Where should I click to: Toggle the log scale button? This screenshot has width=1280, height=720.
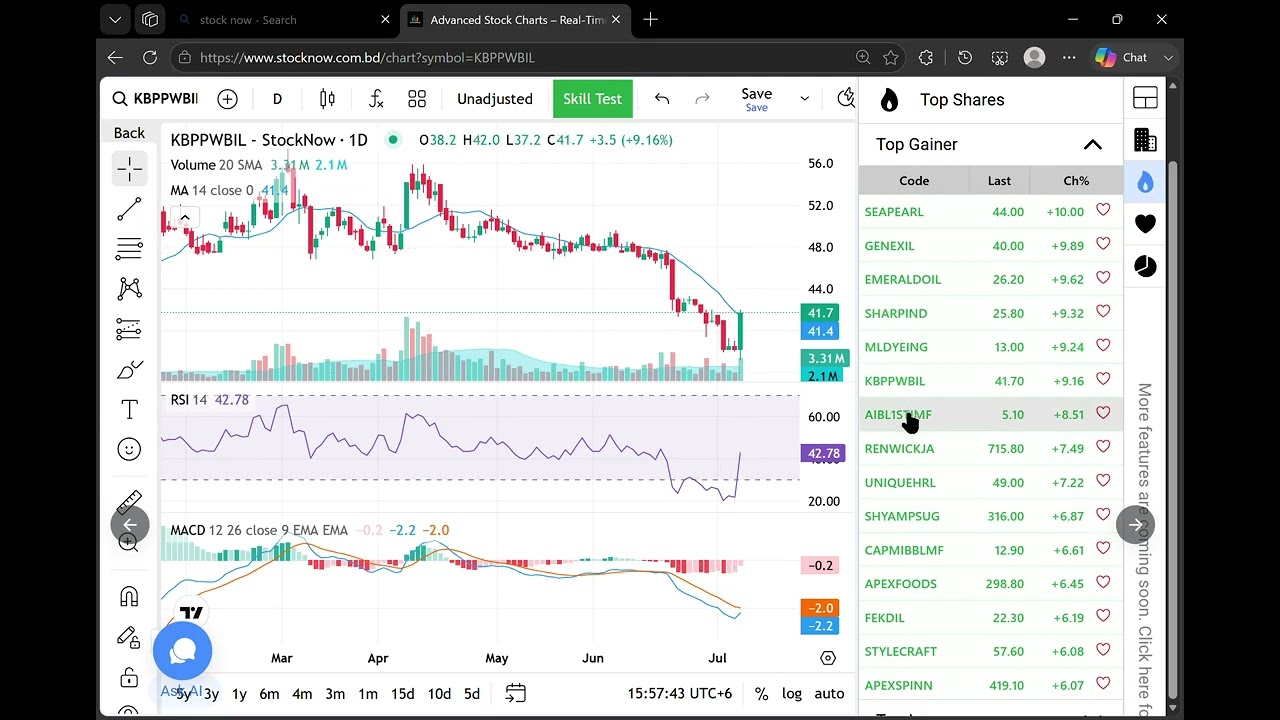pyautogui.click(x=792, y=694)
